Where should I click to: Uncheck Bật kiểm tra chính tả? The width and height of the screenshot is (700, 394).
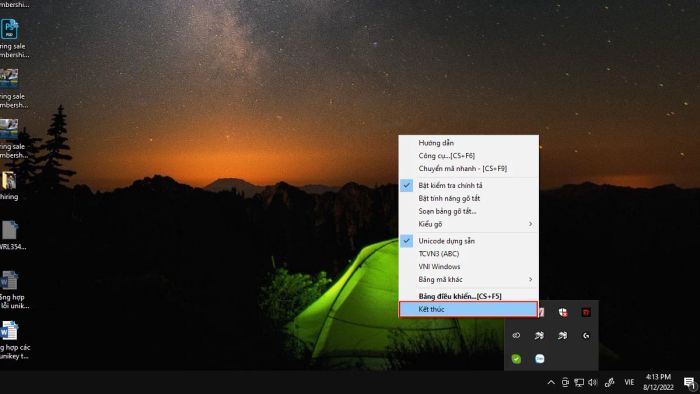coord(468,185)
